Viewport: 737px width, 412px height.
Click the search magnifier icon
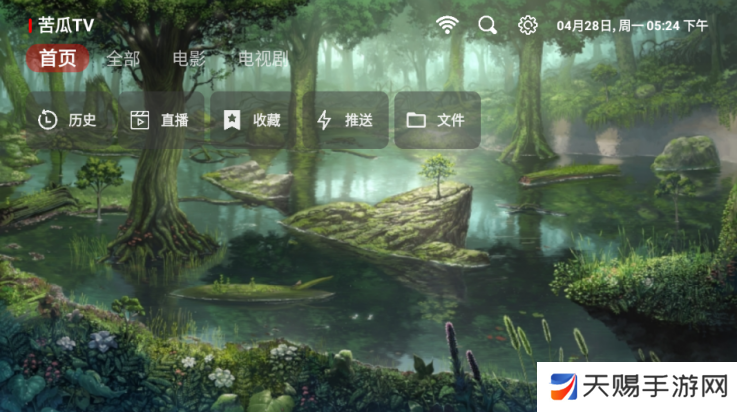point(487,25)
